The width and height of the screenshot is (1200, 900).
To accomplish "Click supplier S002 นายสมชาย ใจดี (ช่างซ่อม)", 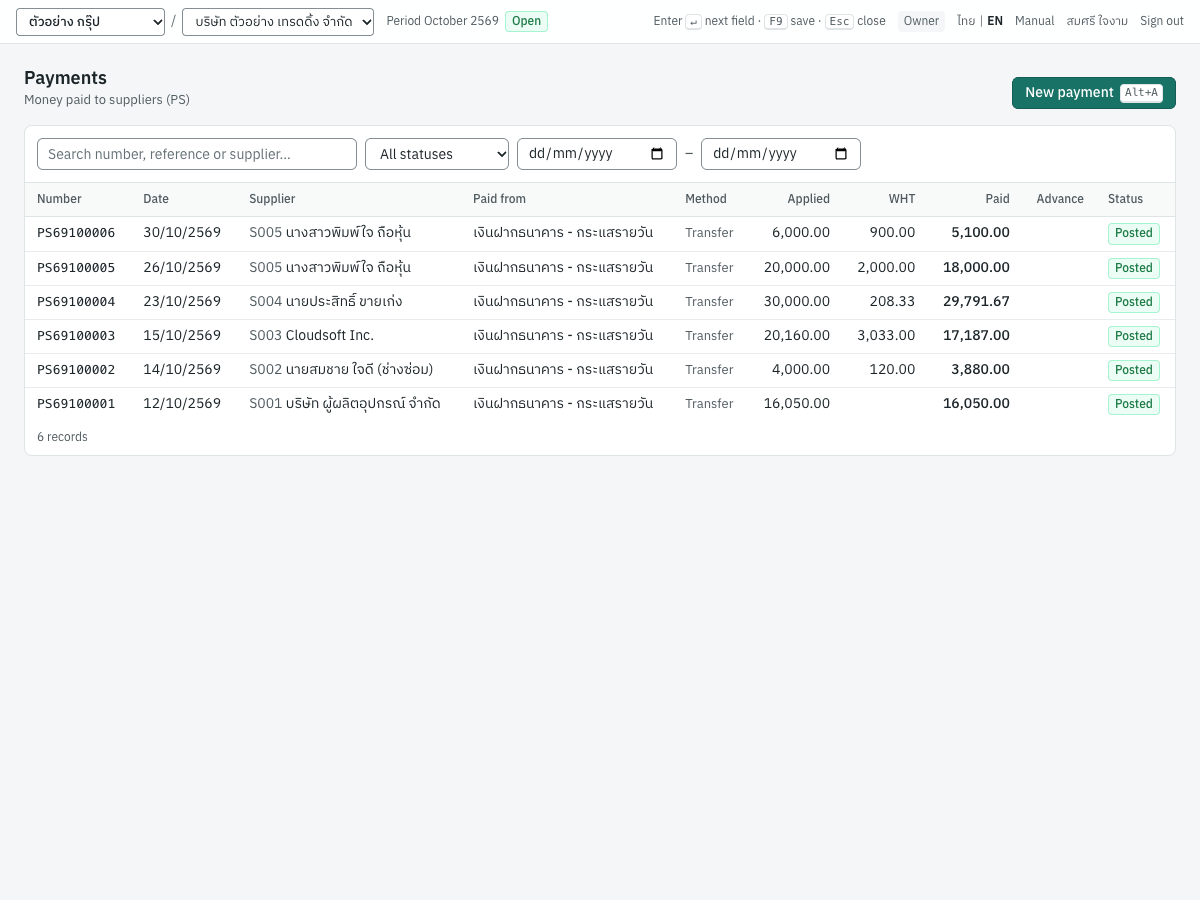I will pos(341,369).
